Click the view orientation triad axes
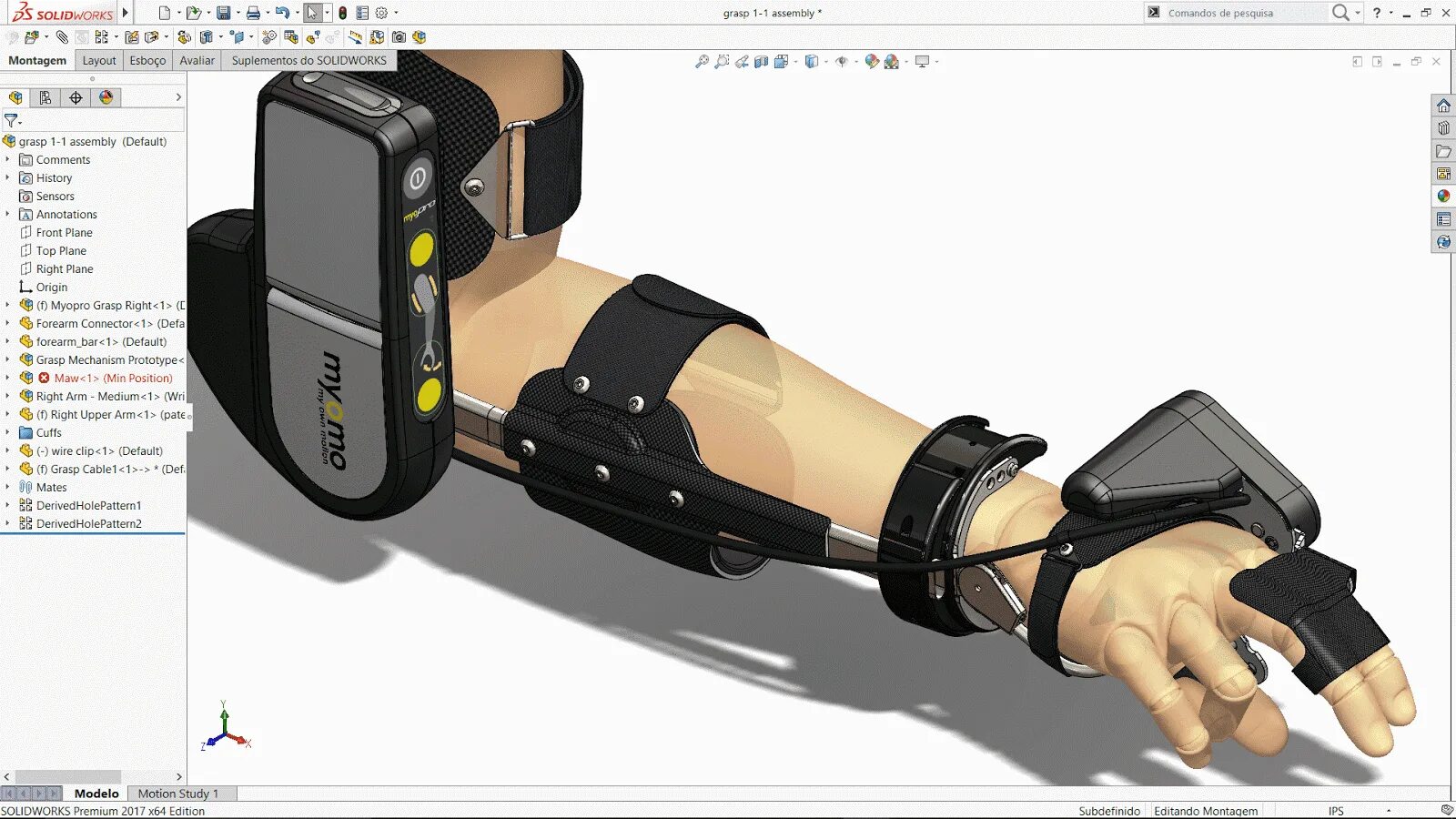 [x=225, y=726]
